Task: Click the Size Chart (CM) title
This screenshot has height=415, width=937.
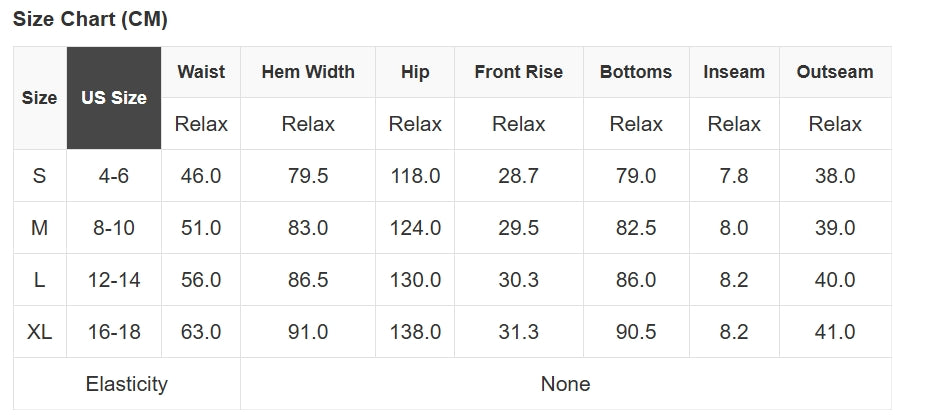Action: (90, 19)
